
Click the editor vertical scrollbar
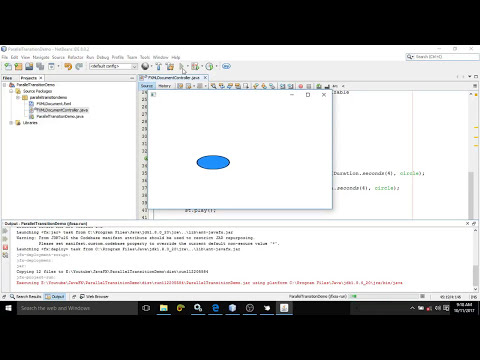point(471,156)
